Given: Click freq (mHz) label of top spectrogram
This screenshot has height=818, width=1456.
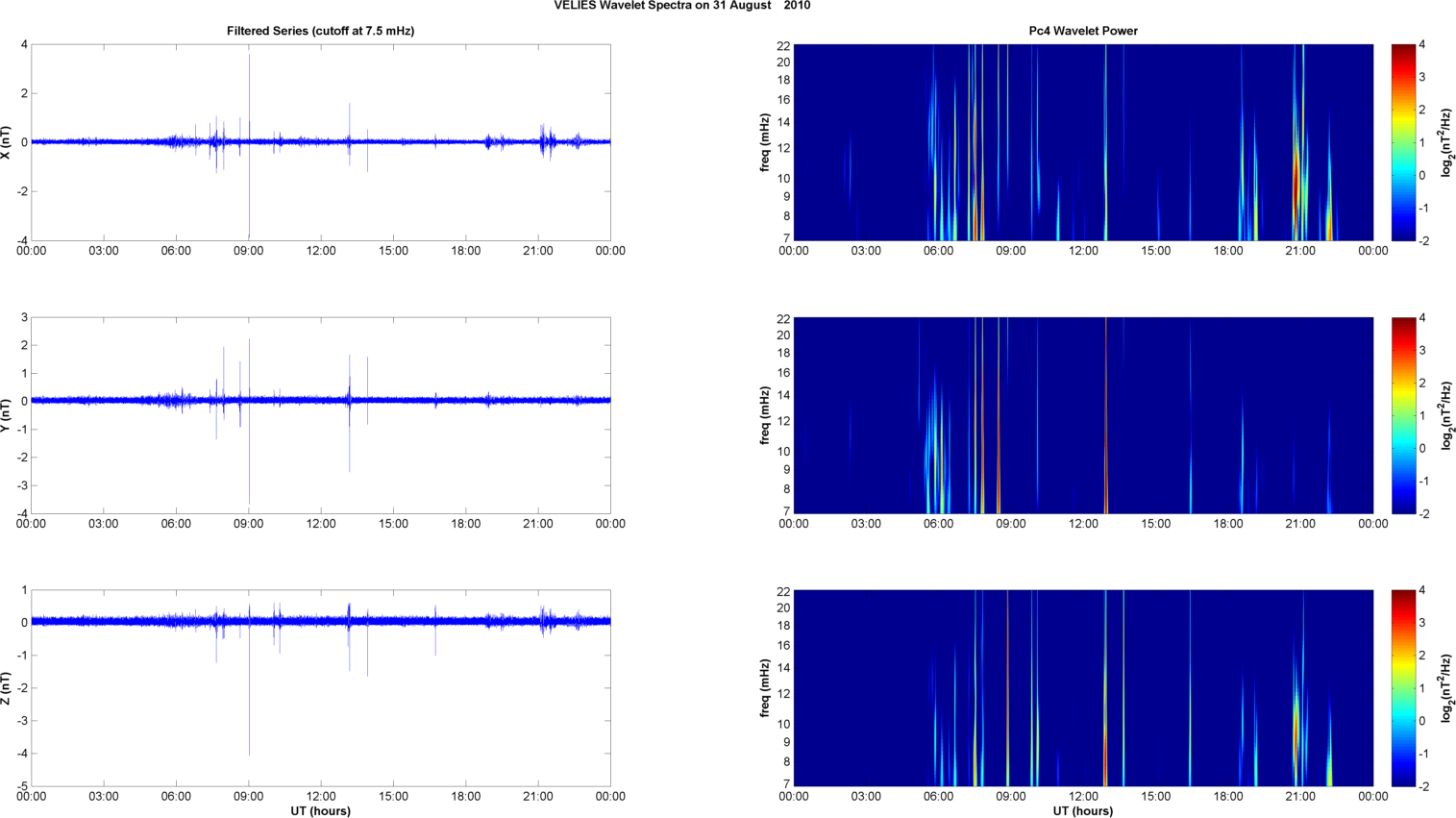Looking at the screenshot, I should [766, 142].
